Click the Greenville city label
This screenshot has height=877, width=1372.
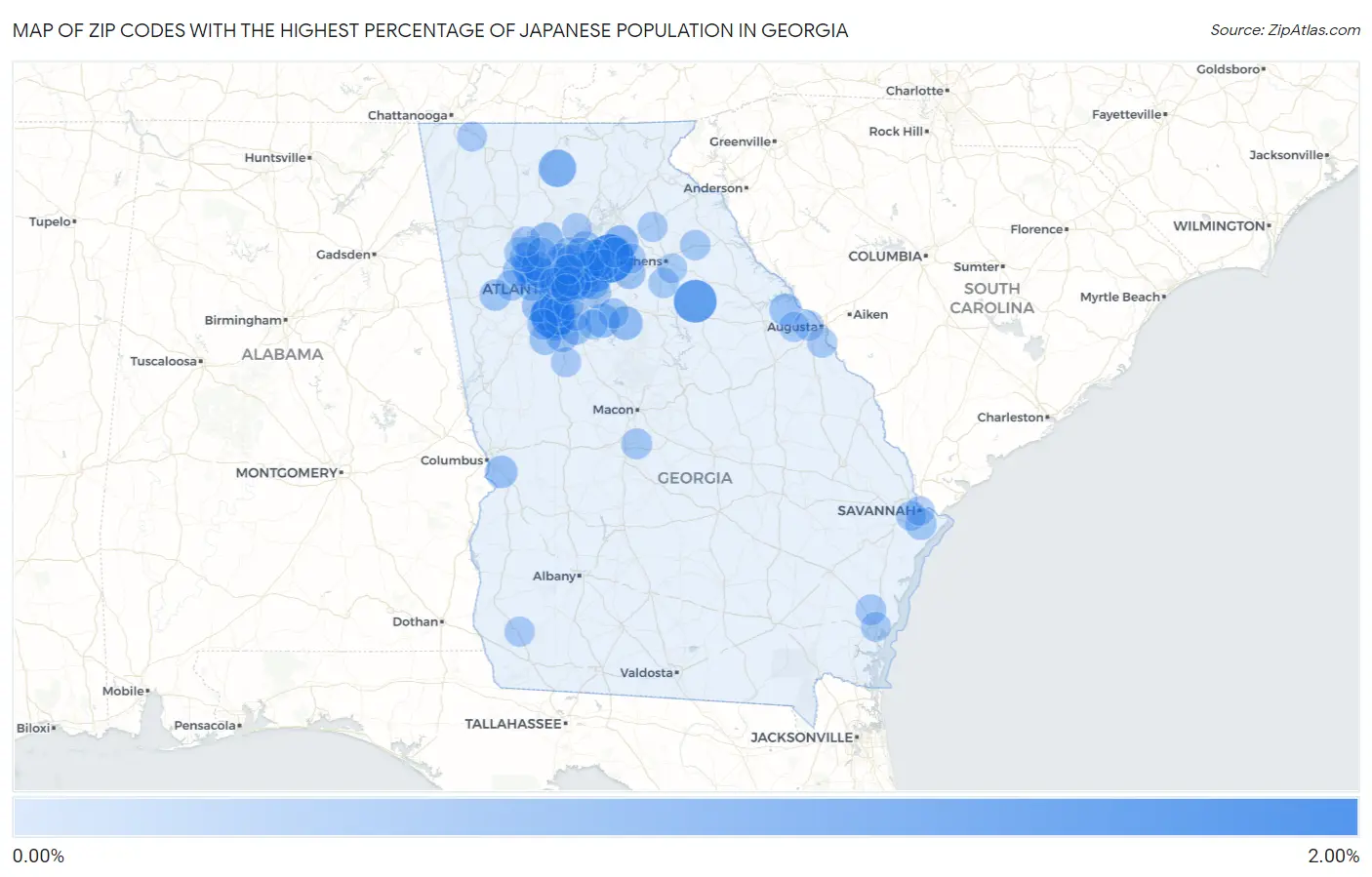pos(741,142)
